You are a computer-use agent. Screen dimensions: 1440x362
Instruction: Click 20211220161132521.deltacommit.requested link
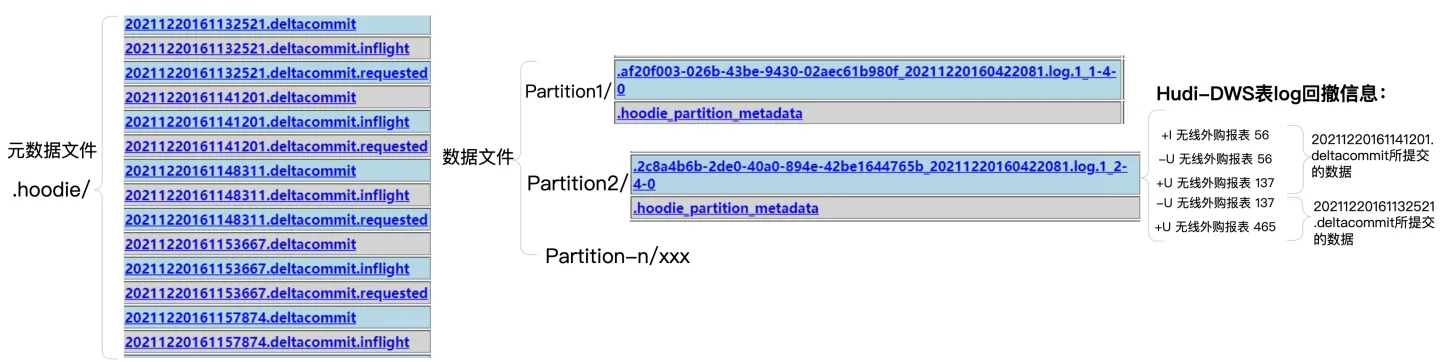(276, 73)
